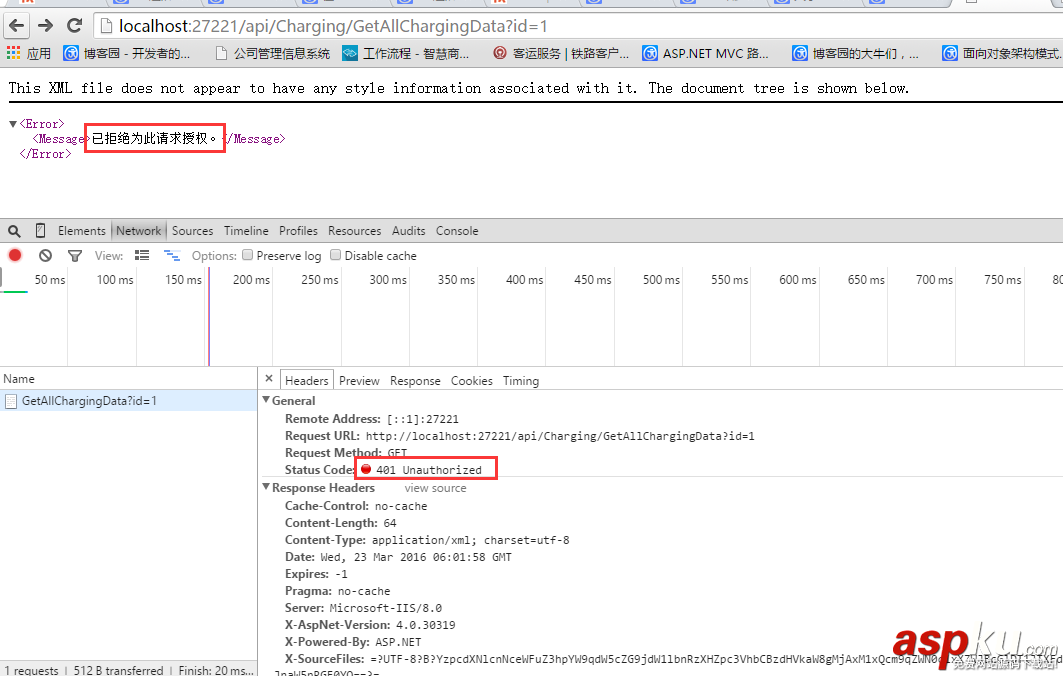Enable the Preserve log option
Image resolution: width=1063 pixels, height=676 pixels.
(246, 255)
